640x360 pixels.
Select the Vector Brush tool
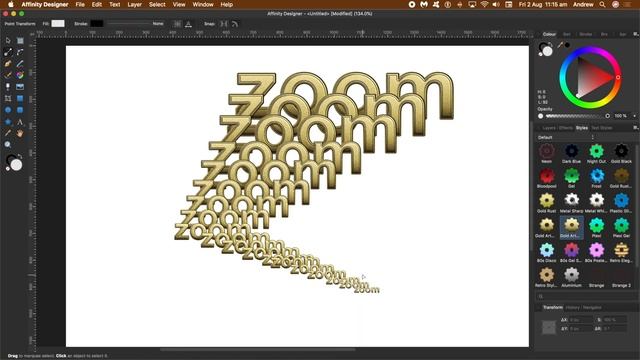click(8, 75)
